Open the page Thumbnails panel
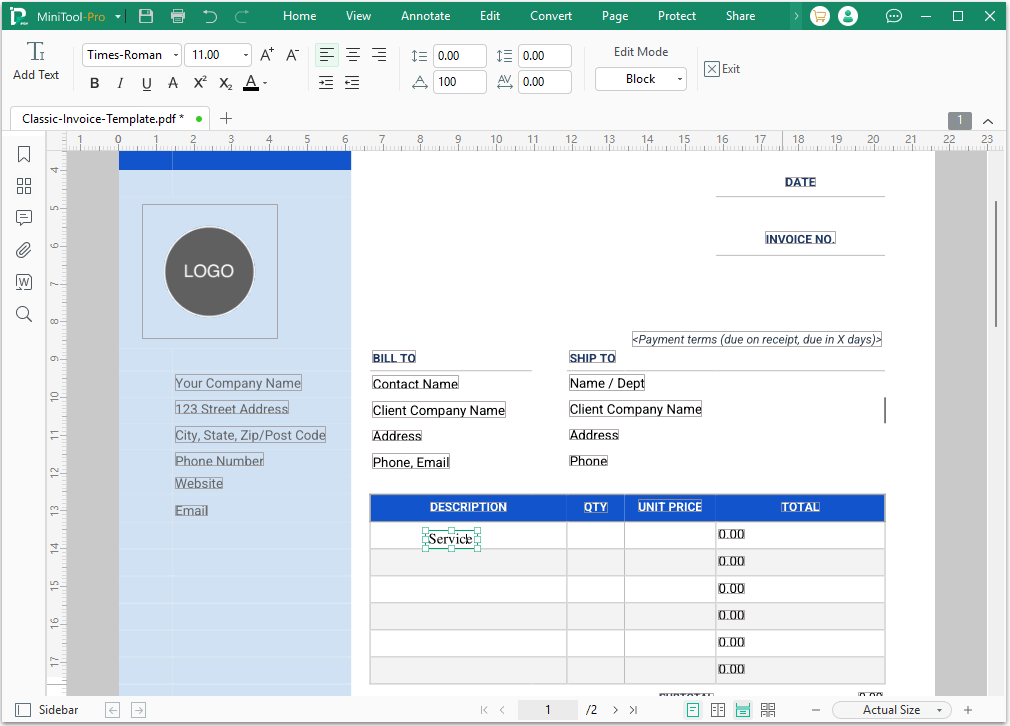Viewport: 1010px width, 726px height. coord(24,186)
